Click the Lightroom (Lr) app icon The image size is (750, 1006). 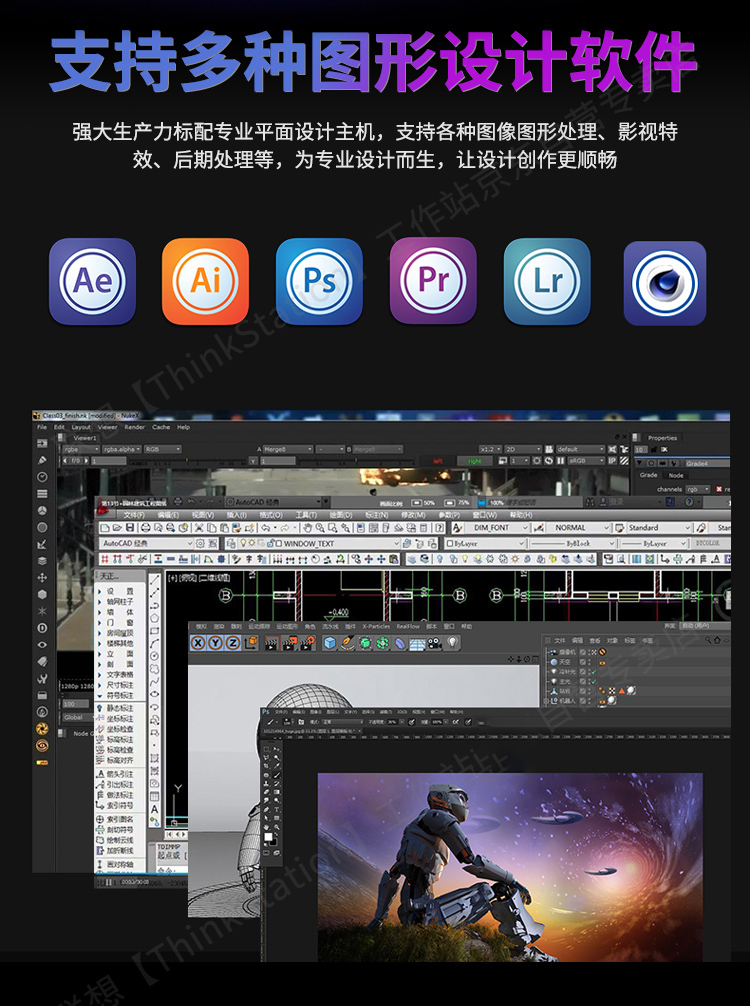tap(547, 281)
